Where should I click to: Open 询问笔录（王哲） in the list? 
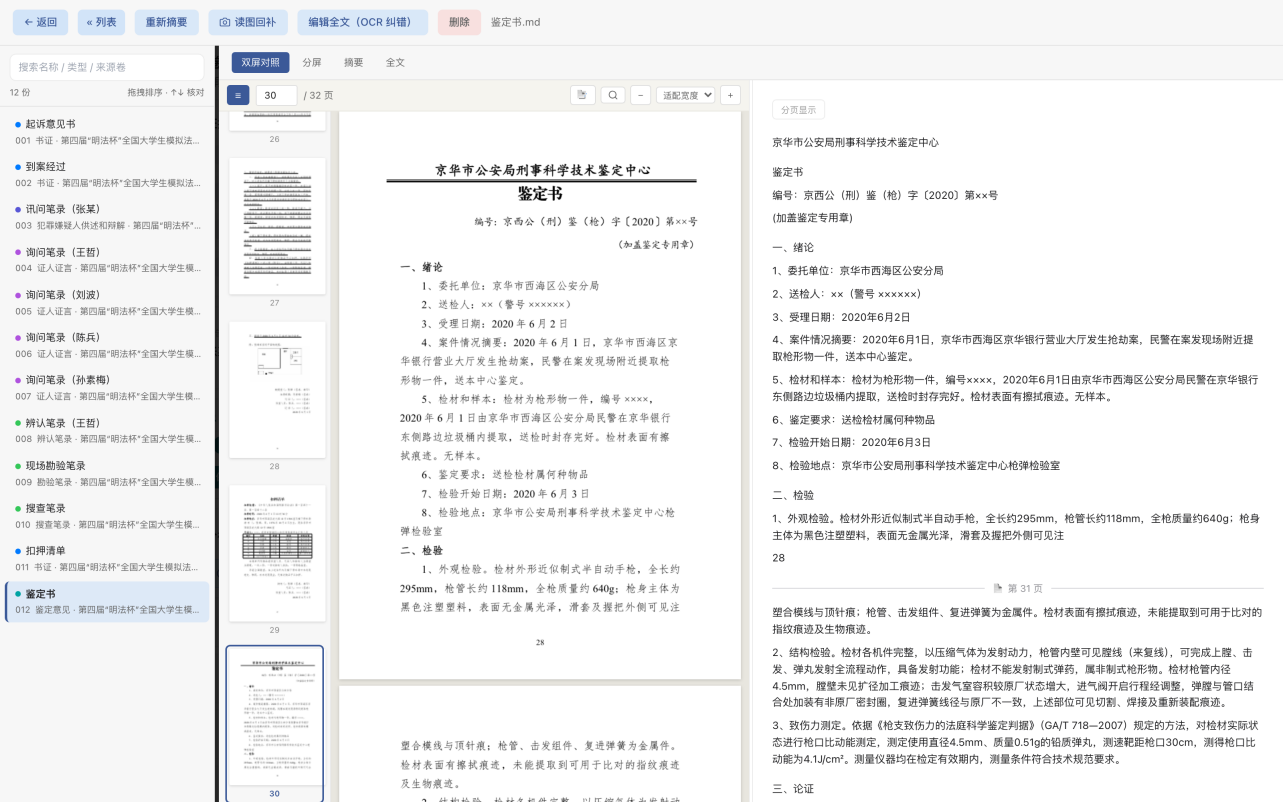[107, 260]
